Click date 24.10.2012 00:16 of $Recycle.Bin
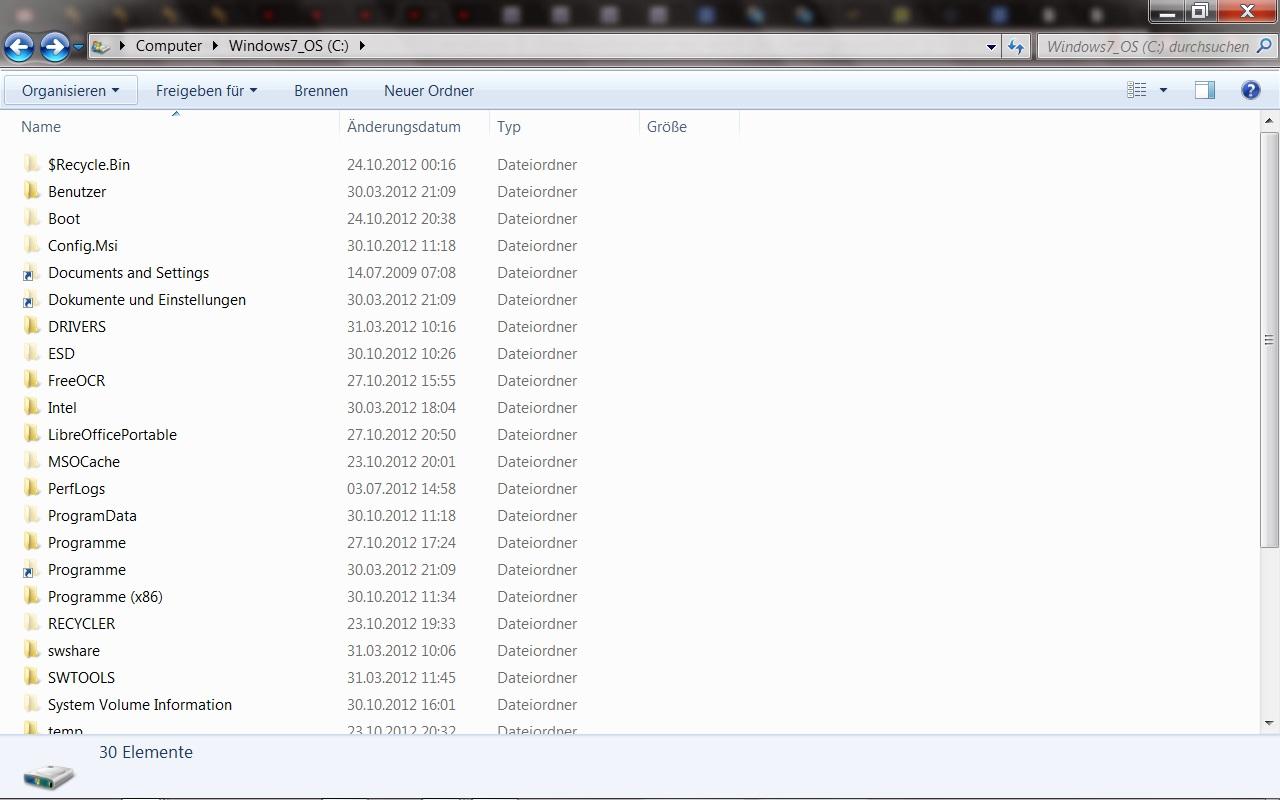Screen dimensions: 1280x800 pos(401,164)
